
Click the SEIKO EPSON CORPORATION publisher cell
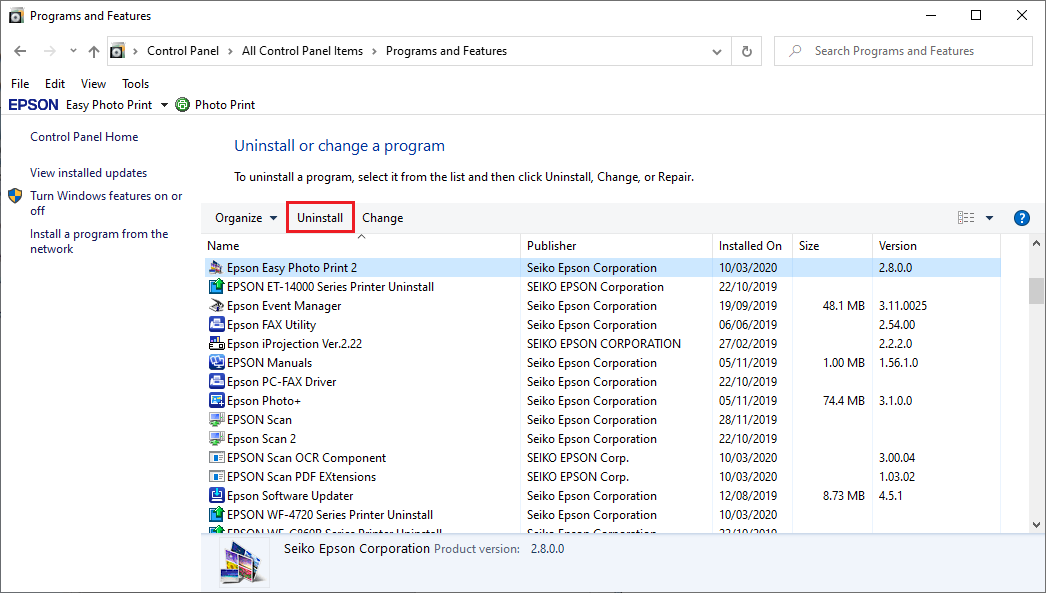click(604, 344)
